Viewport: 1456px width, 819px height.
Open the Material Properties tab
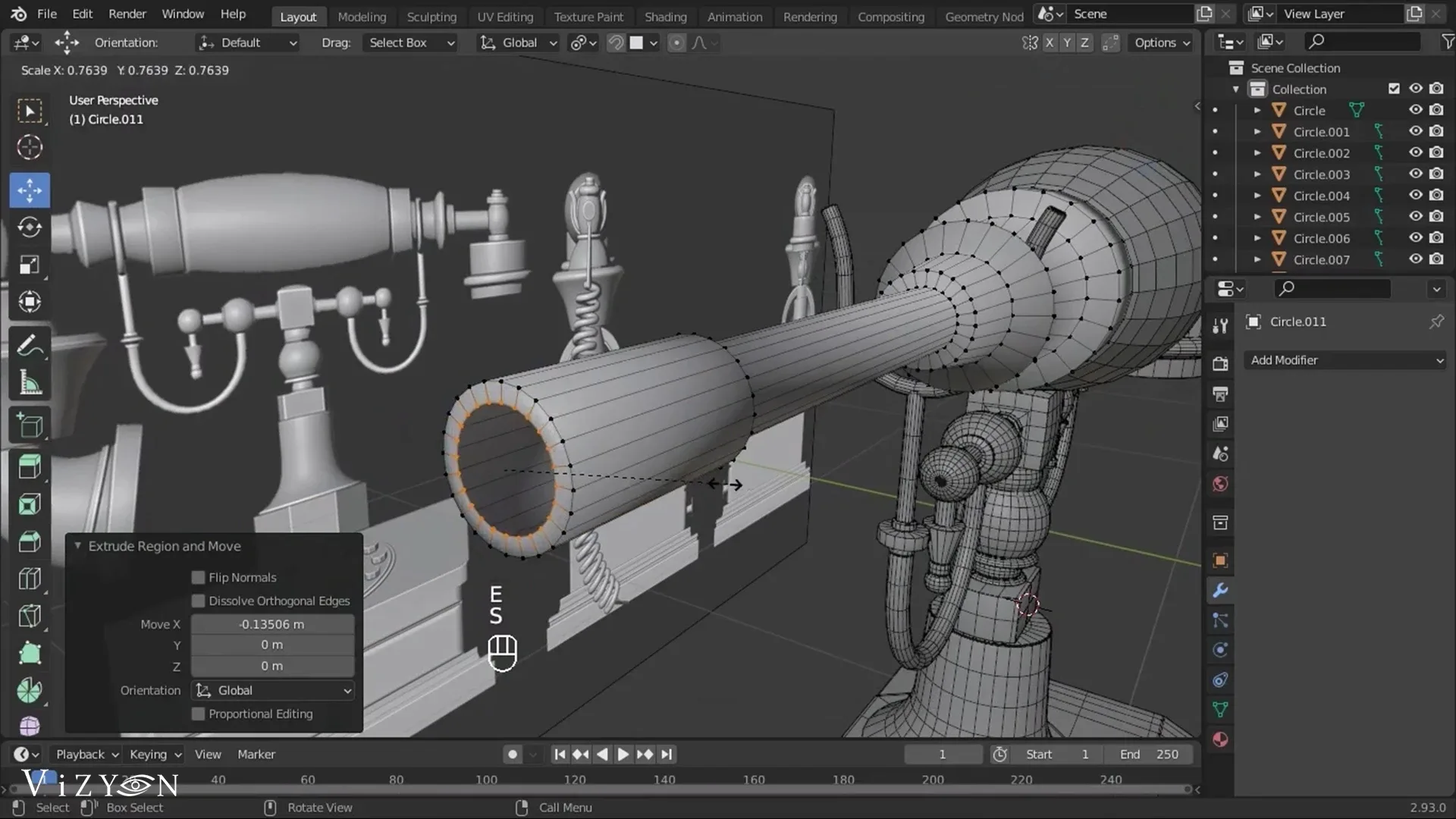tap(1220, 739)
